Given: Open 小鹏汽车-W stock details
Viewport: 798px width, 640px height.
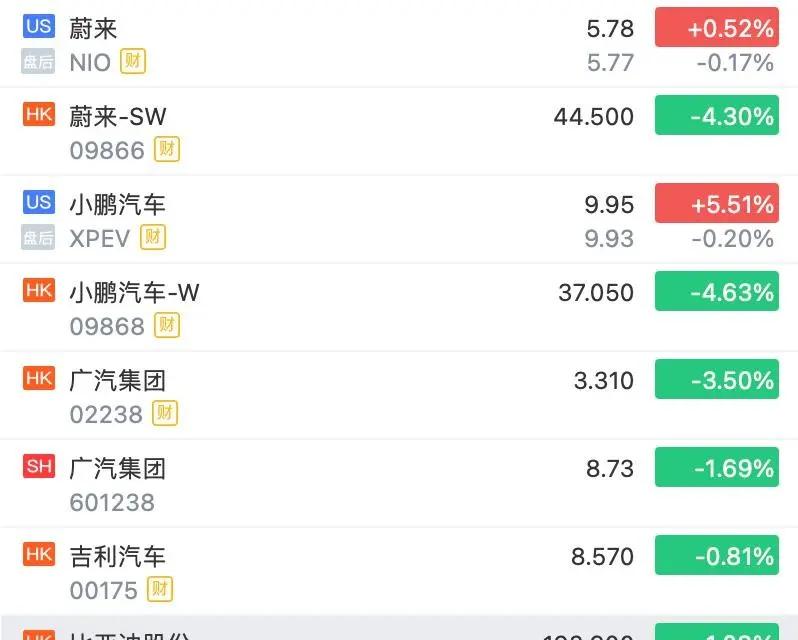Looking at the screenshot, I should 399,308.
